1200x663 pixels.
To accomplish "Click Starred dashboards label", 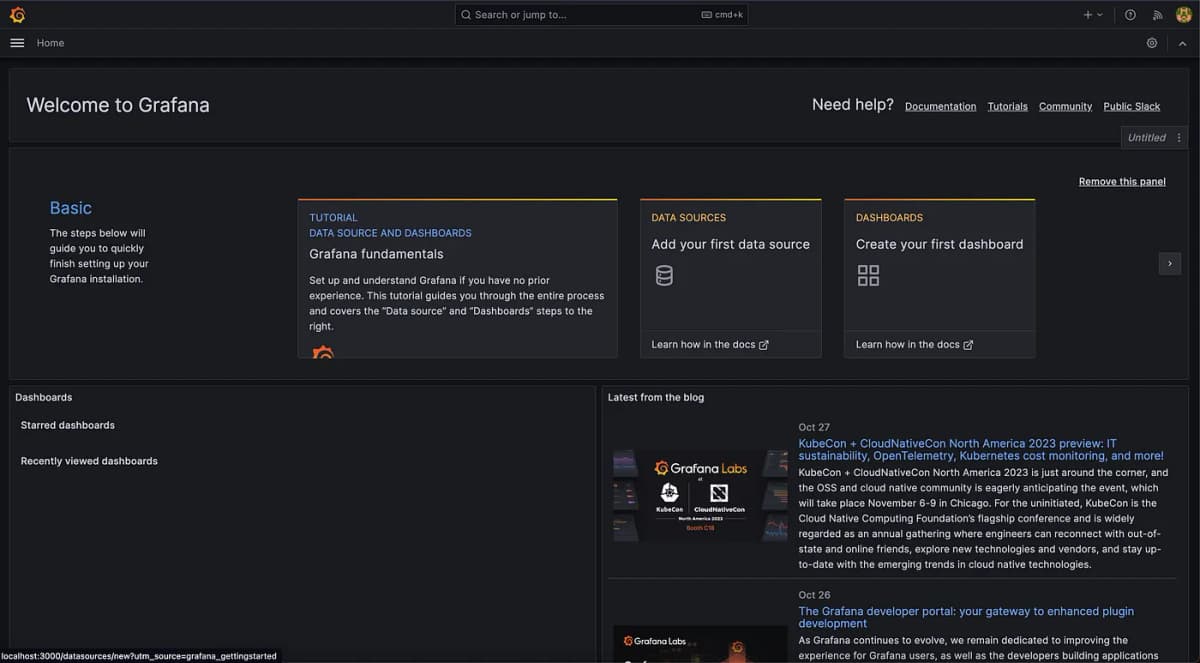I will pos(68,425).
